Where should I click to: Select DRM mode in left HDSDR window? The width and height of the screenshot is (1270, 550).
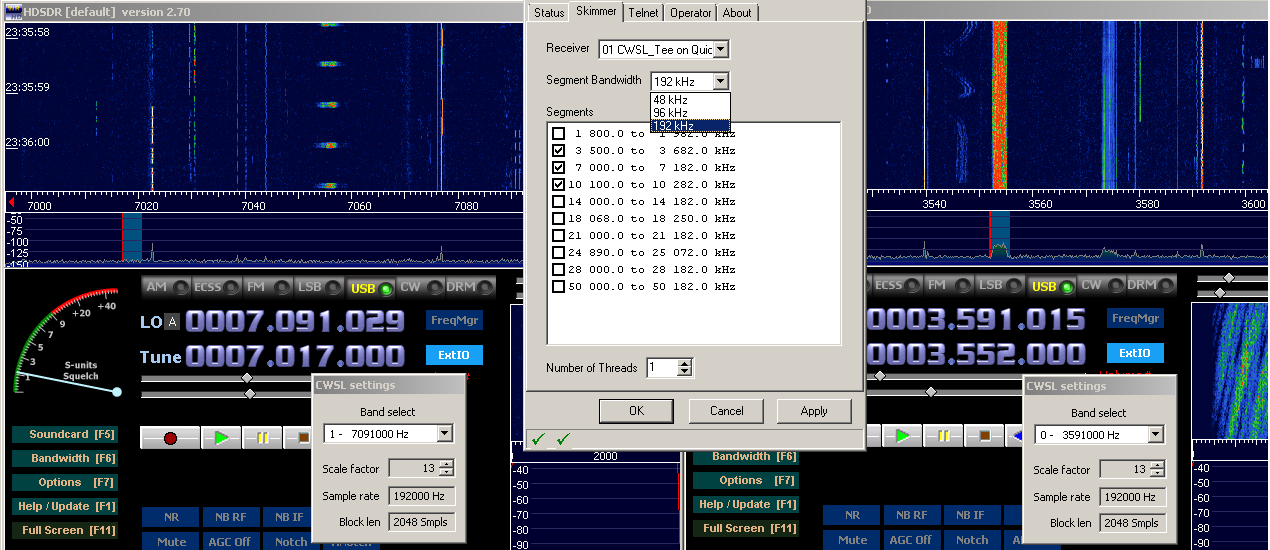pyautogui.click(x=470, y=287)
